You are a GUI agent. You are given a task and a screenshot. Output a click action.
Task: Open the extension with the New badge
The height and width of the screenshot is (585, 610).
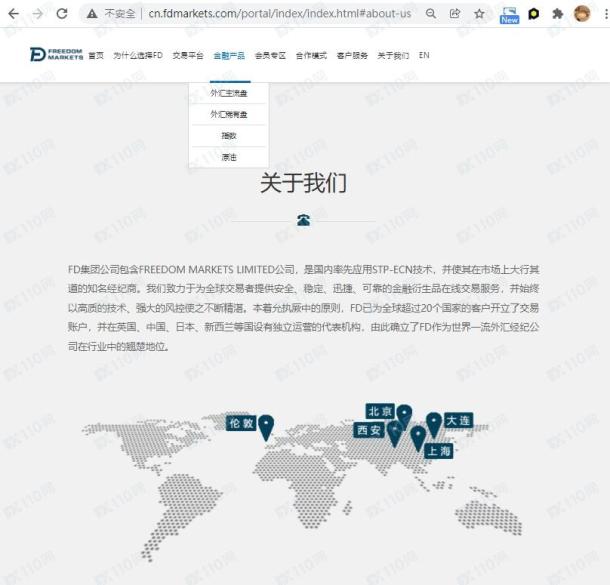pos(509,15)
